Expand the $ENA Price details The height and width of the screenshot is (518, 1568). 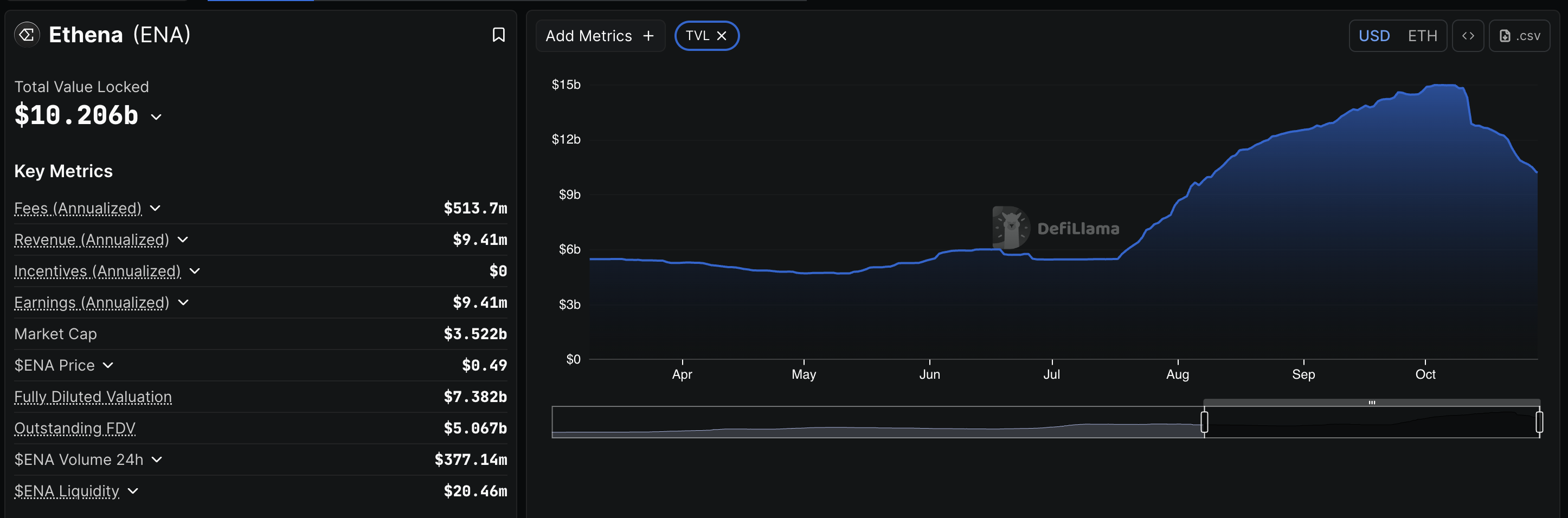(x=108, y=365)
